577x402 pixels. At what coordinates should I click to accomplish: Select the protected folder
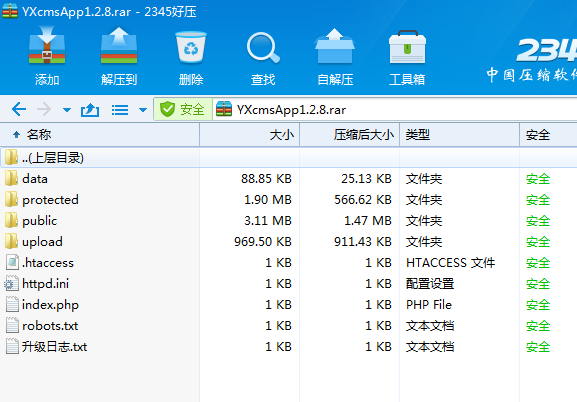pos(288,200)
